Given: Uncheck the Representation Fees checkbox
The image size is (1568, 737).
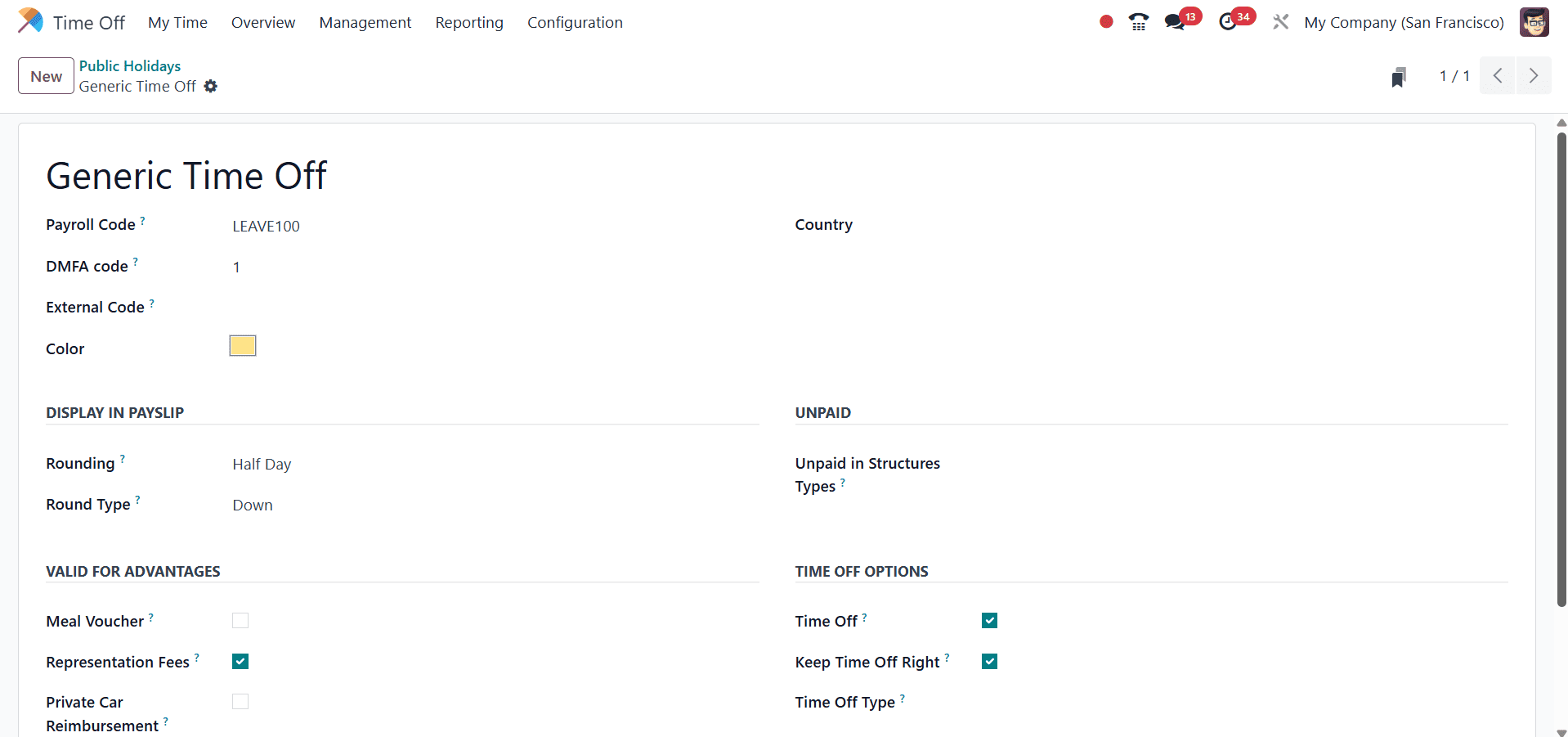Looking at the screenshot, I should pyautogui.click(x=240, y=662).
